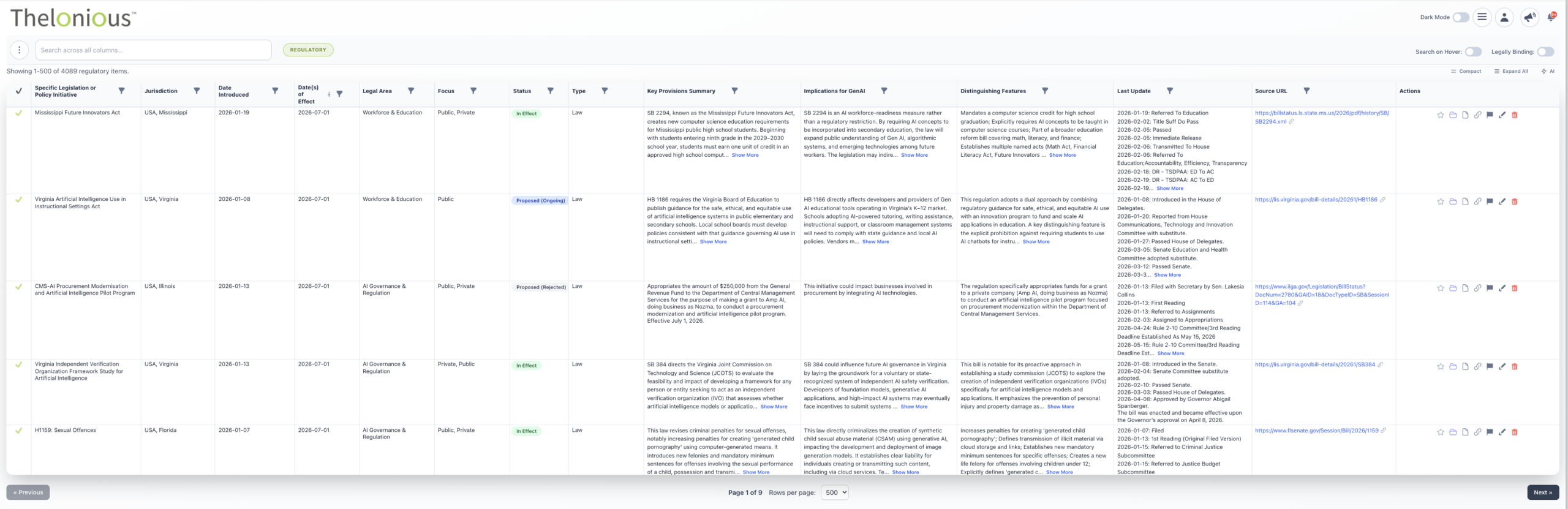Open folder icon for CMS-AI Procurement row
1568x509 pixels.
pos(1453,288)
